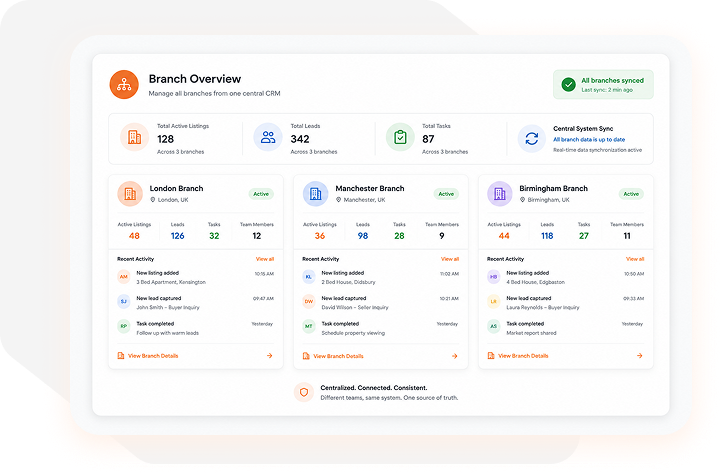Screen dimensions: 722x474
Task: Click the London Branch Active status badge
Action: (x=261, y=194)
